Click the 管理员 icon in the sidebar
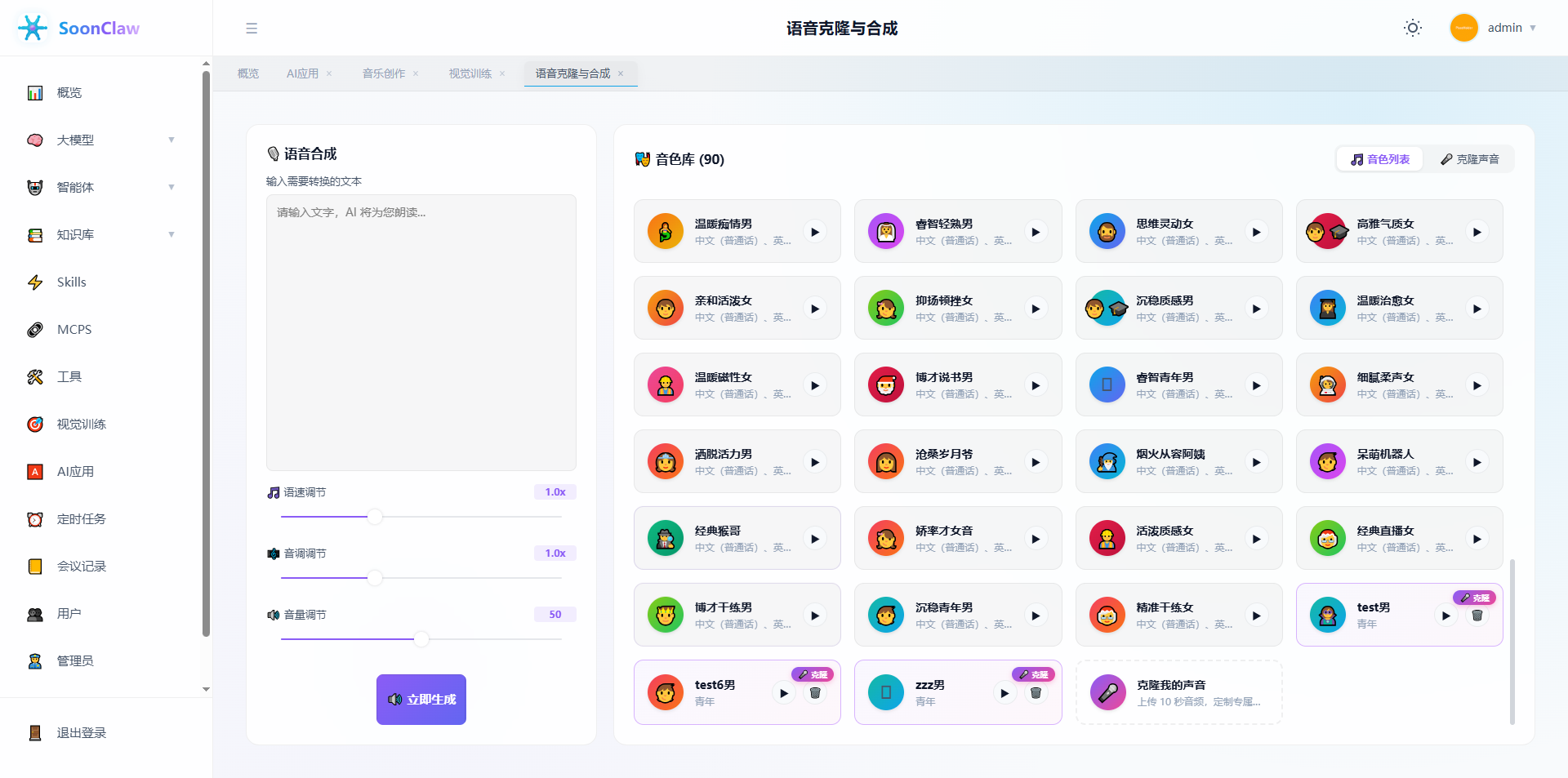 [x=35, y=661]
